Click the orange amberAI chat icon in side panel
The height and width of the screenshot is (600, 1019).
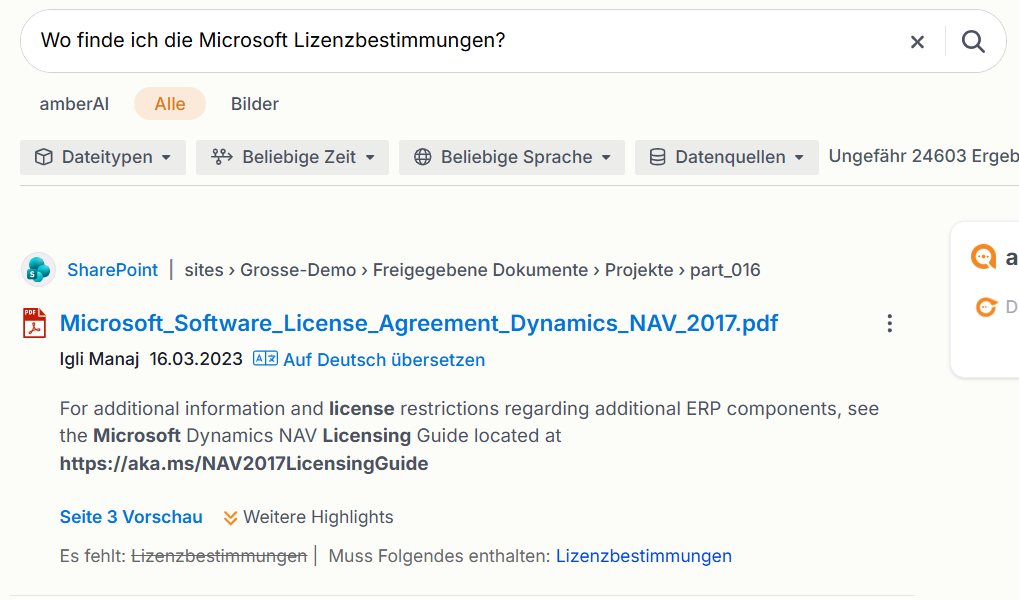[x=983, y=257]
